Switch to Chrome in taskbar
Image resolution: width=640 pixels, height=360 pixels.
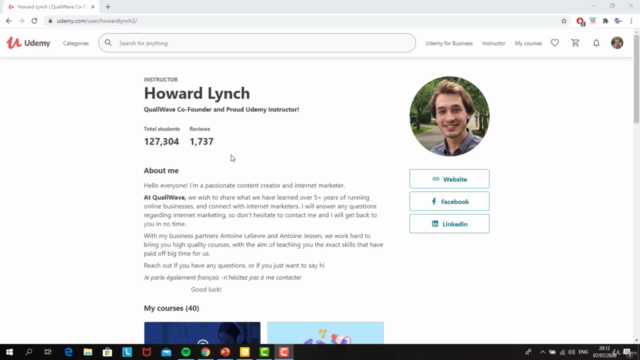205,352
